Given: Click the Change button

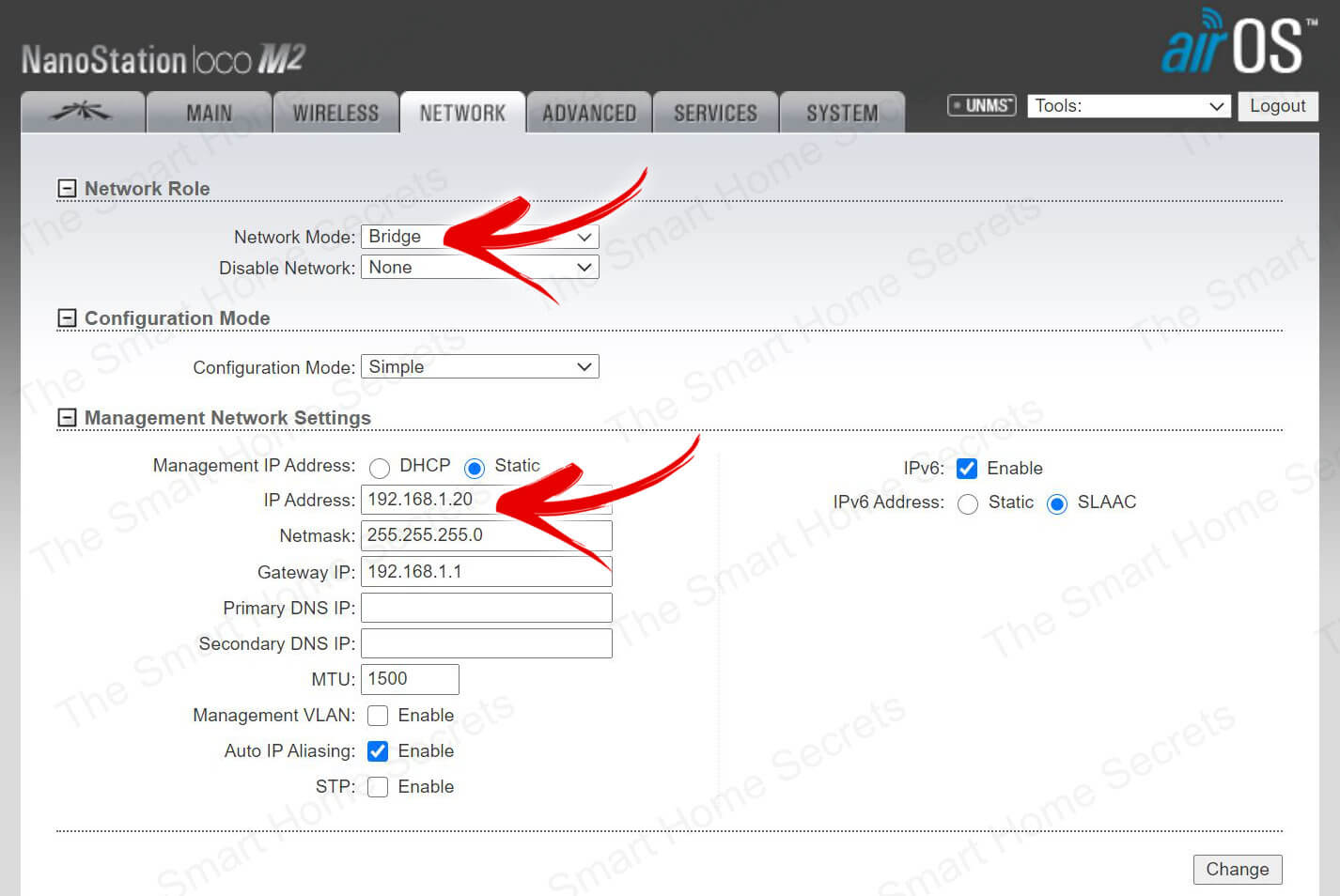Looking at the screenshot, I should [1237, 870].
